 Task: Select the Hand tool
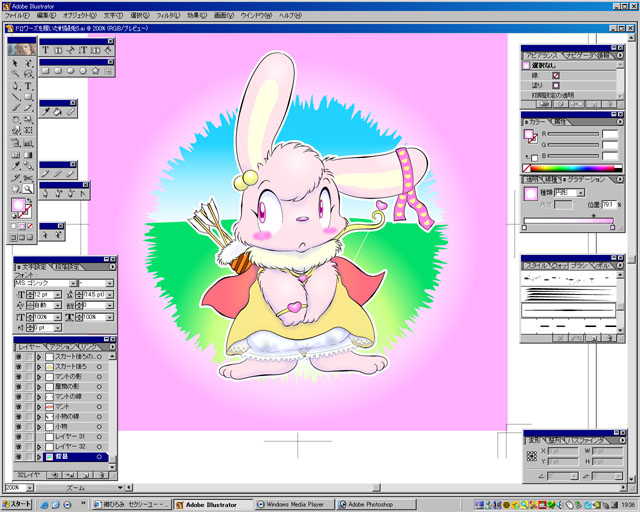16,189
